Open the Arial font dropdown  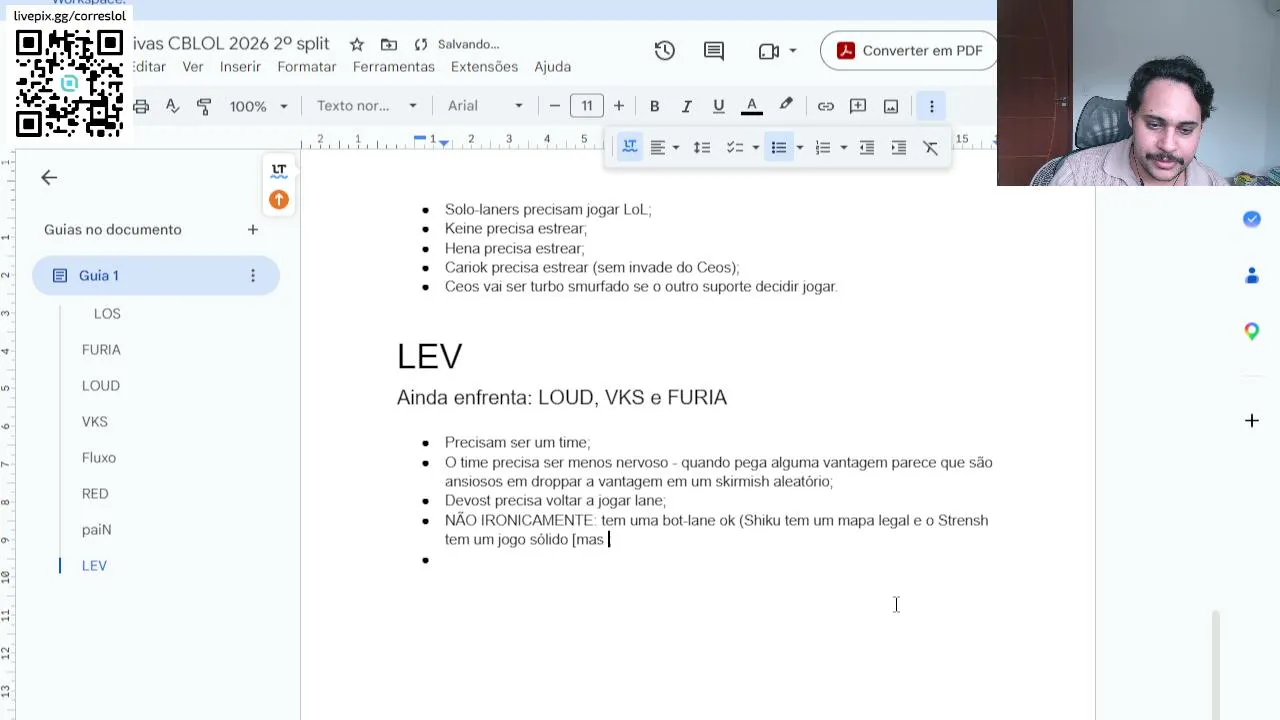[x=485, y=106]
